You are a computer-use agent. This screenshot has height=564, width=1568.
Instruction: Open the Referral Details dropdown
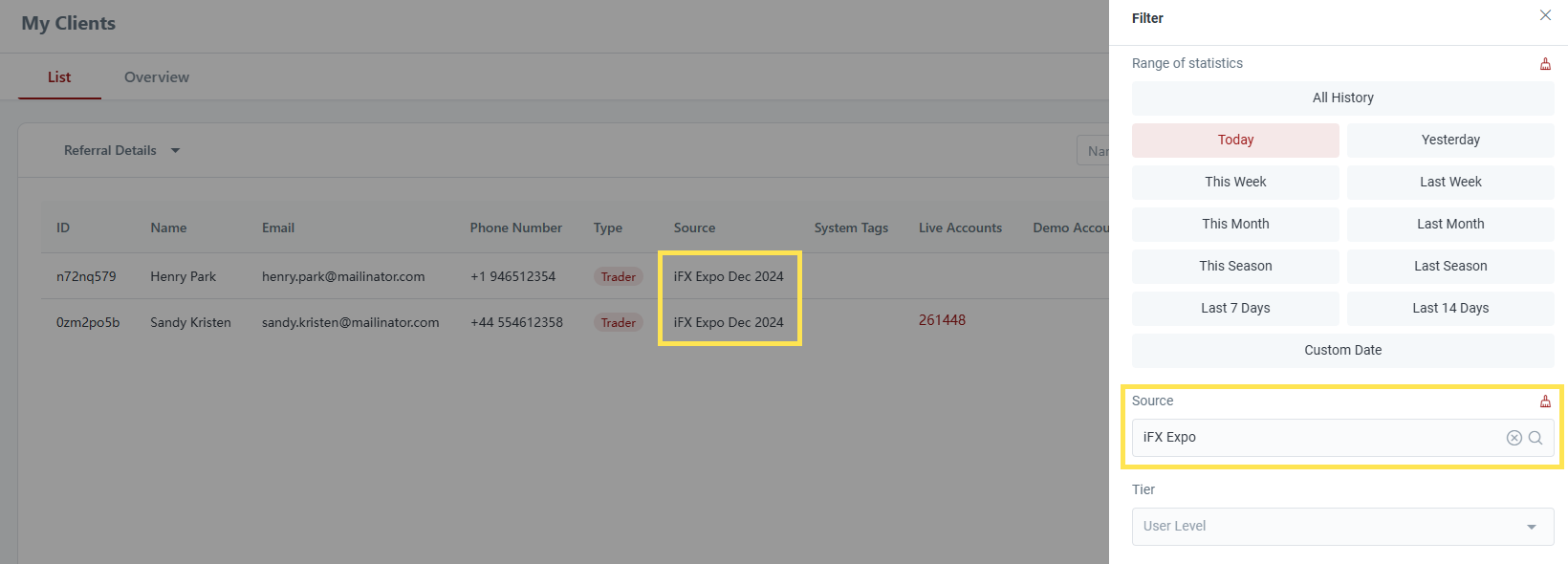pyautogui.click(x=121, y=150)
